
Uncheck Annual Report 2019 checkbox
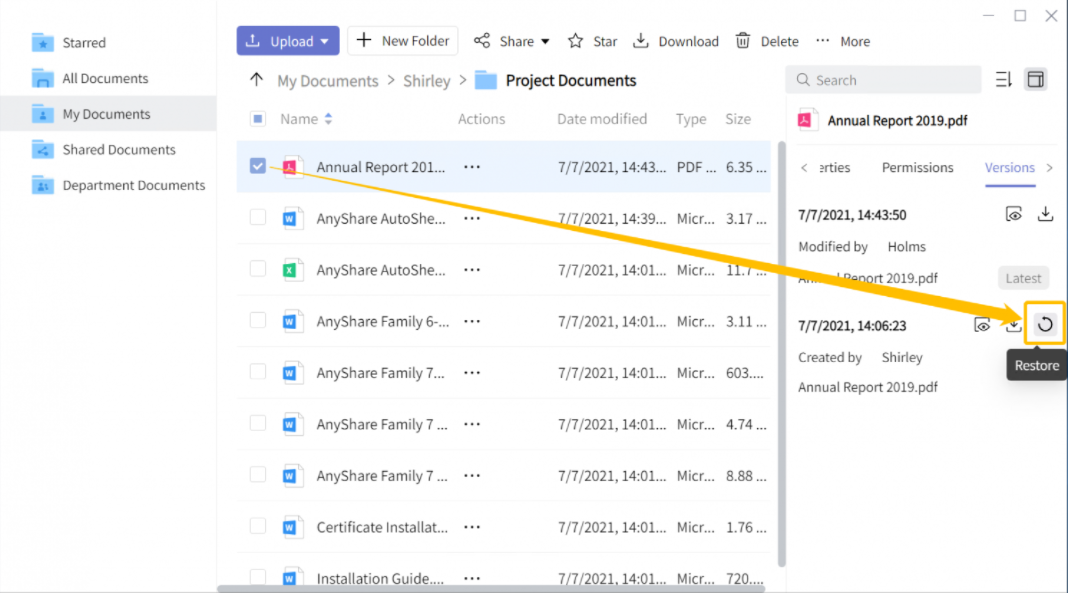click(257, 166)
